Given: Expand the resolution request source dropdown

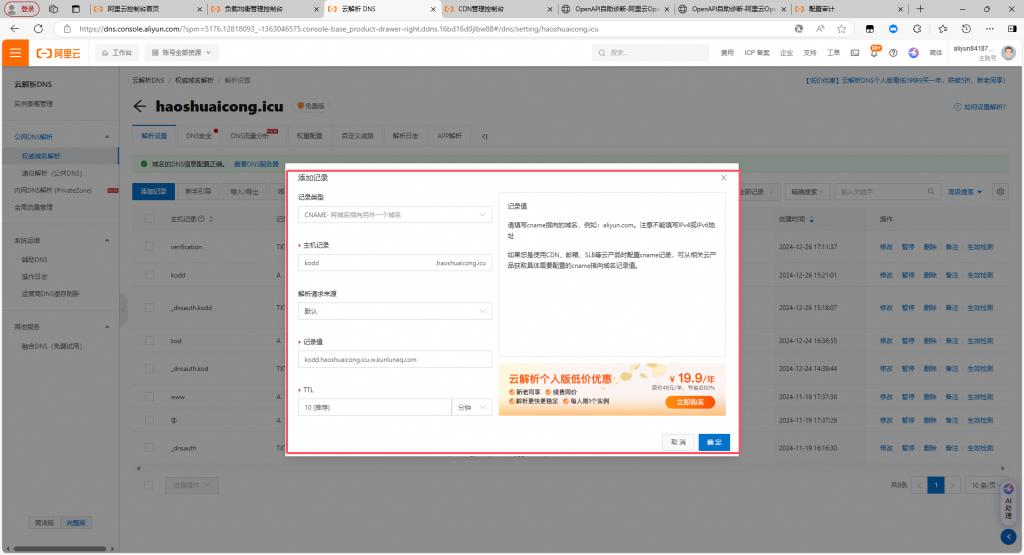Looking at the screenshot, I should point(395,311).
